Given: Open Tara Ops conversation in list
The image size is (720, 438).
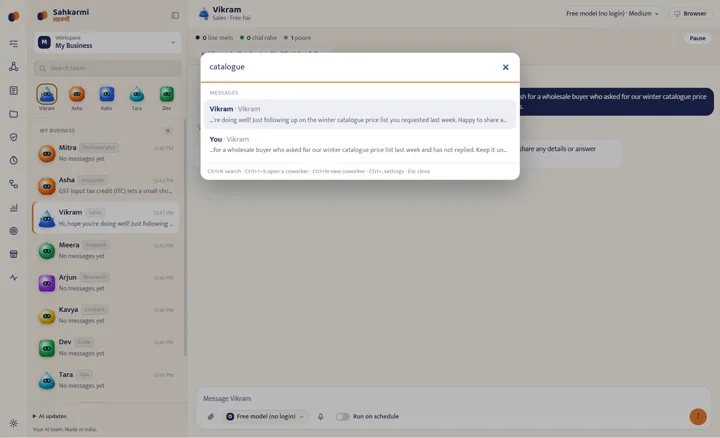Looking at the screenshot, I should coord(107,380).
